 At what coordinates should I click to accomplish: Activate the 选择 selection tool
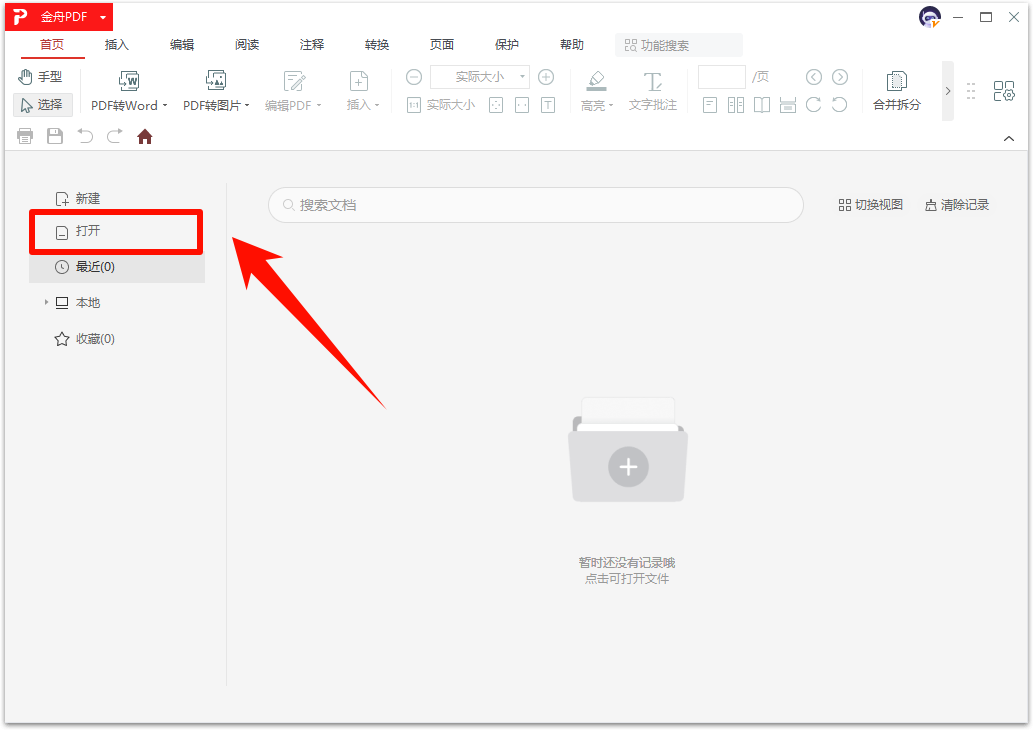pos(42,105)
